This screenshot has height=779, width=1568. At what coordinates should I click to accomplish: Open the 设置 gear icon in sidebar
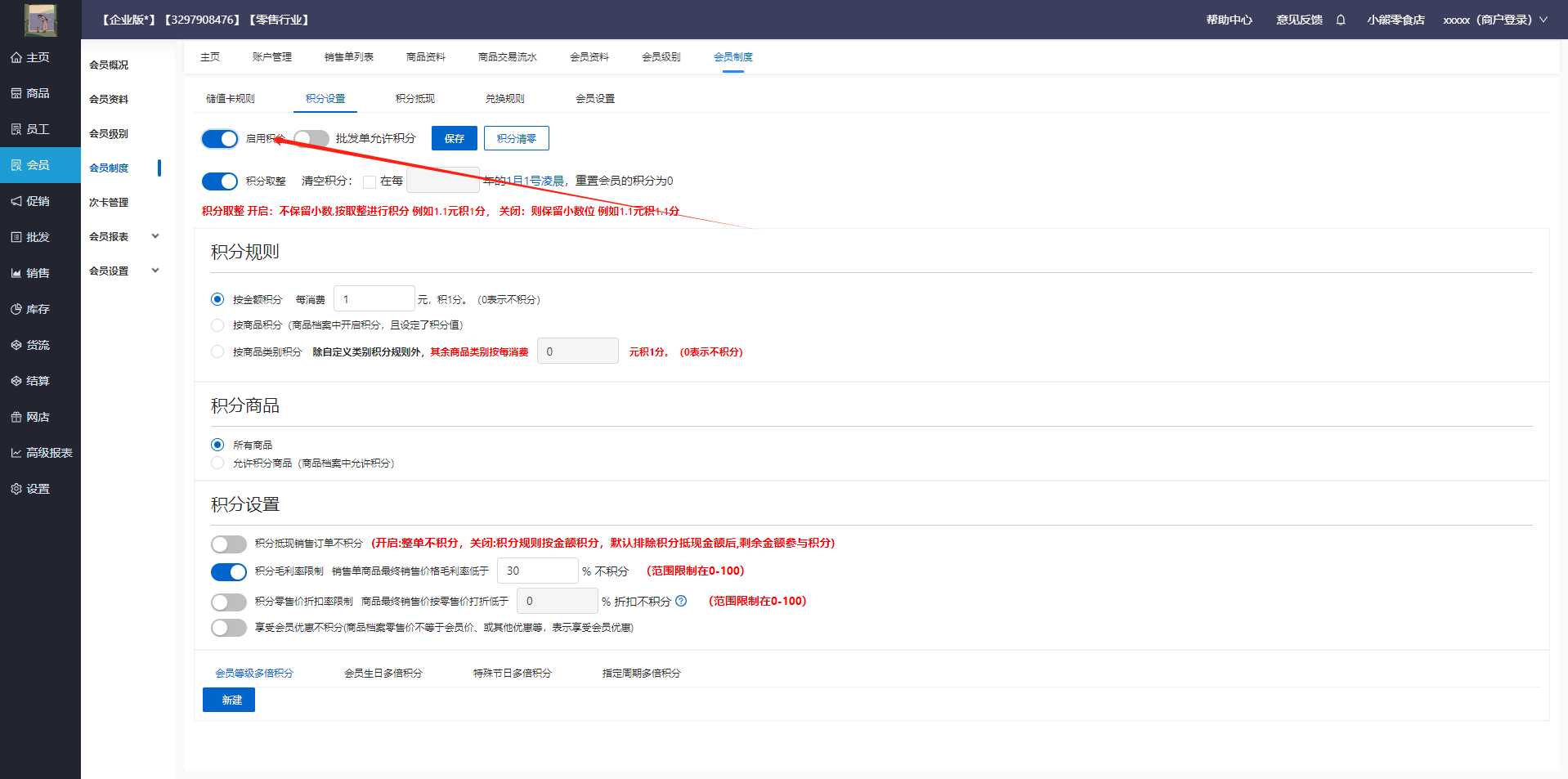pos(16,489)
